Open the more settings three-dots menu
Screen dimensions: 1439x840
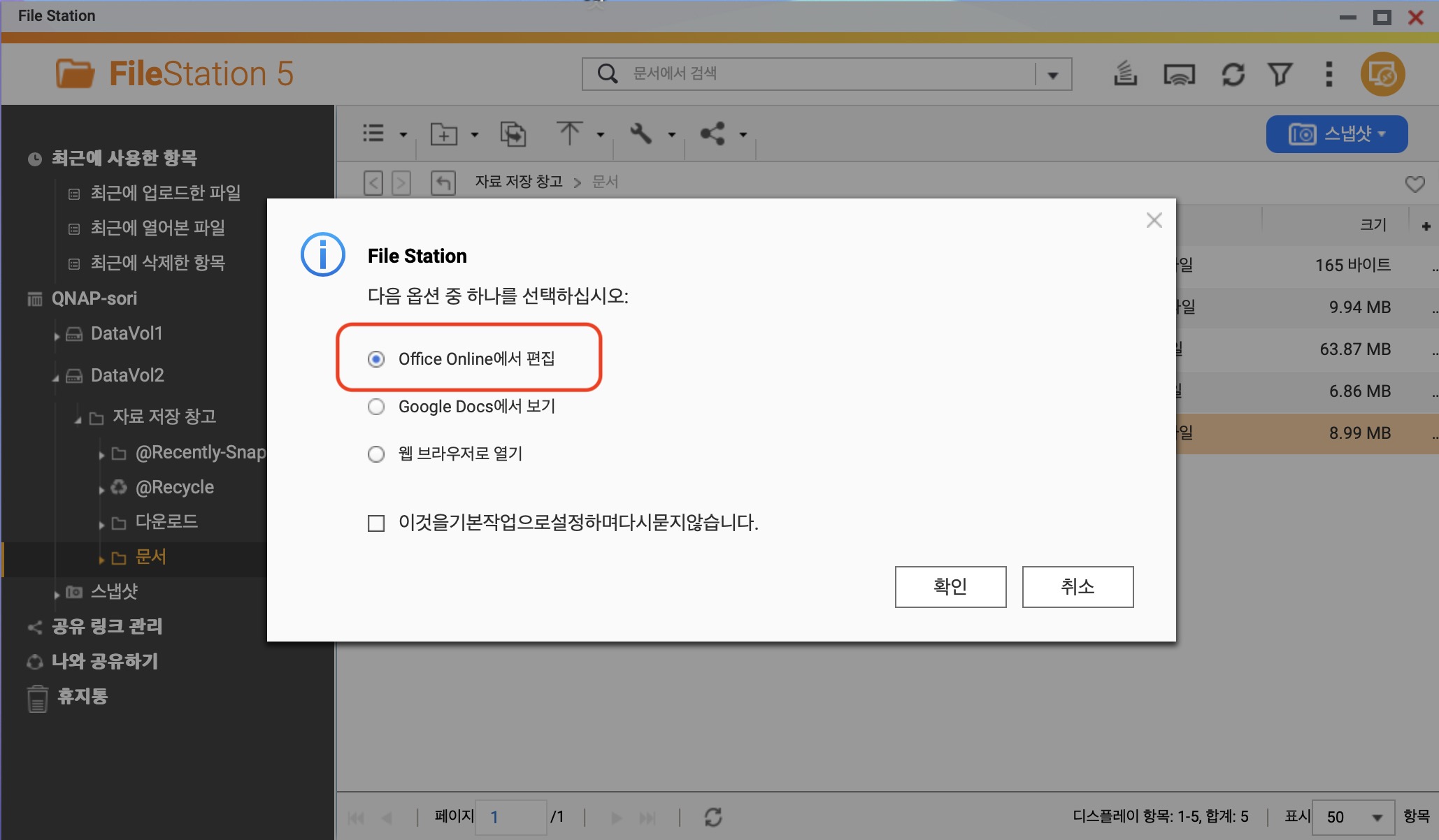click(x=1329, y=74)
